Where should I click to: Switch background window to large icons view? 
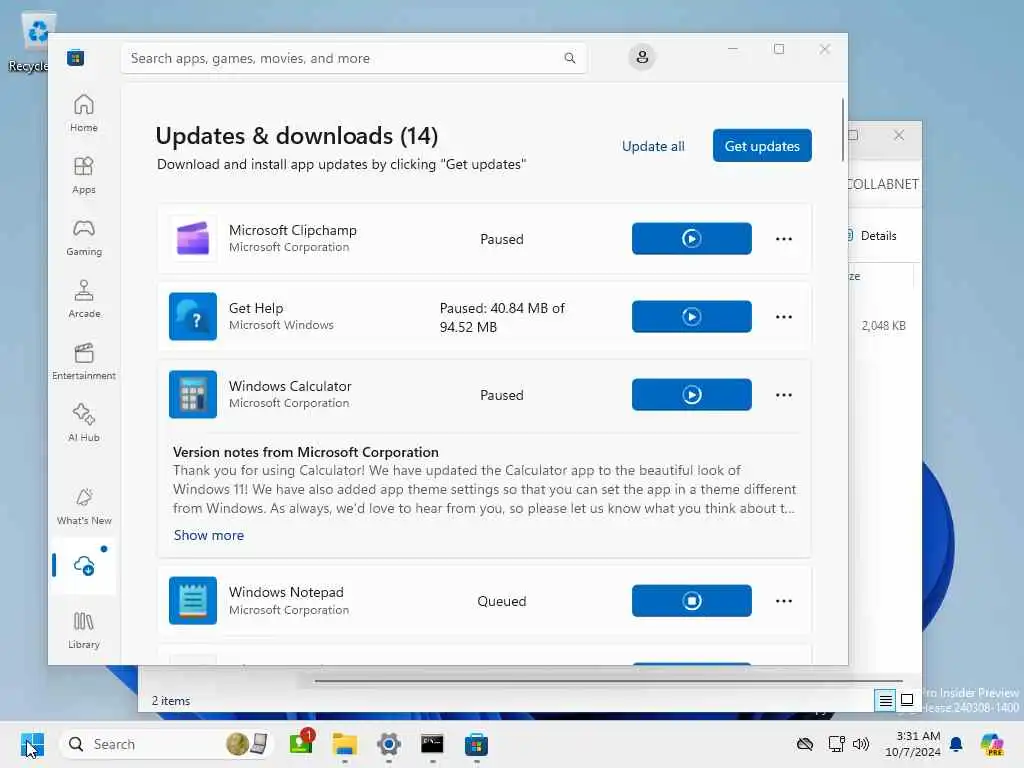(x=907, y=700)
